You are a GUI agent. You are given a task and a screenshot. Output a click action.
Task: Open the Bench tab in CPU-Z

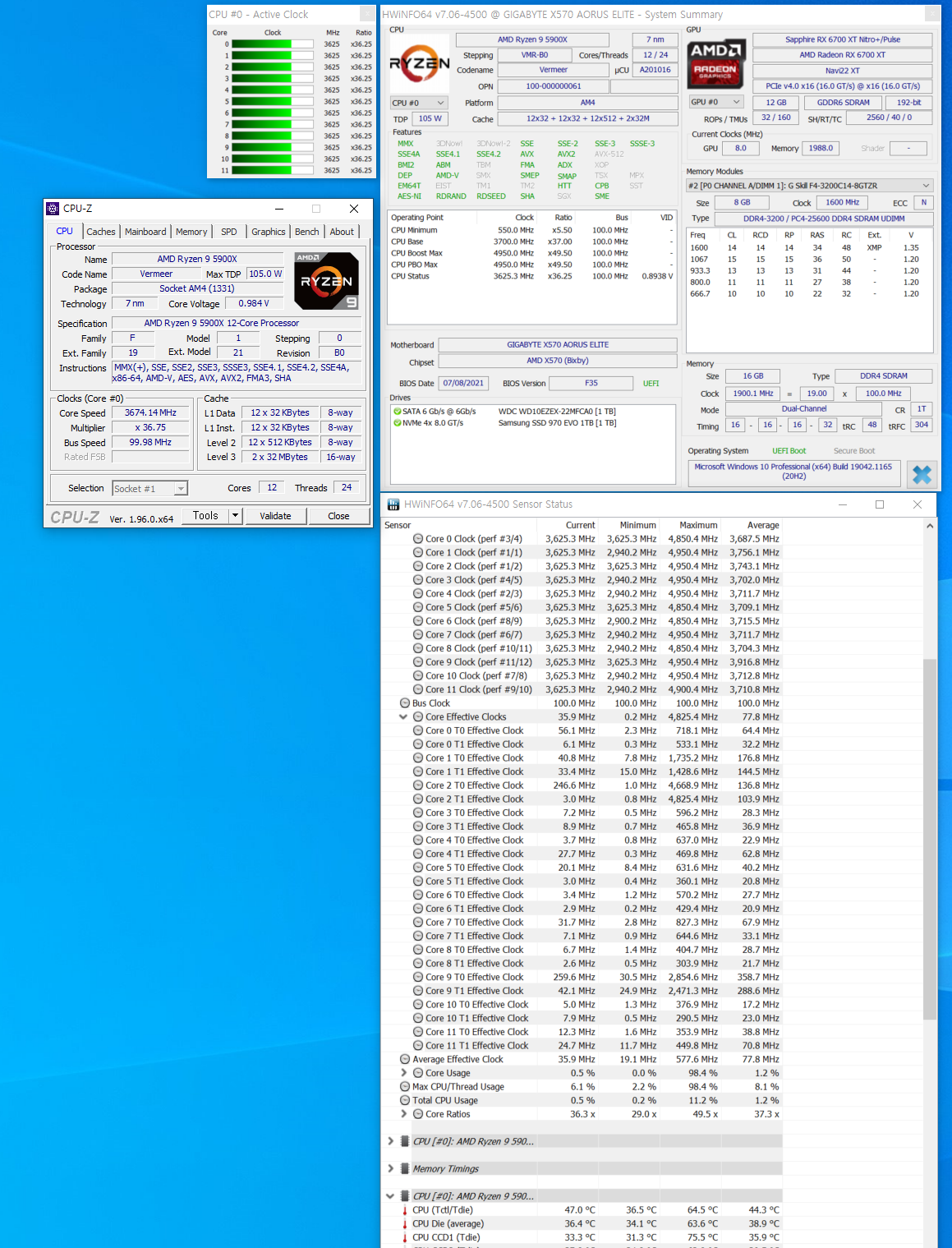pos(307,232)
